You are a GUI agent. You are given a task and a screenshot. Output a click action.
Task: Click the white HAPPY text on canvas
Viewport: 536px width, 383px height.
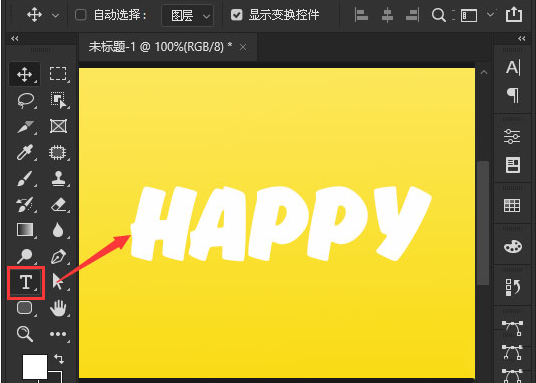click(281, 223)
